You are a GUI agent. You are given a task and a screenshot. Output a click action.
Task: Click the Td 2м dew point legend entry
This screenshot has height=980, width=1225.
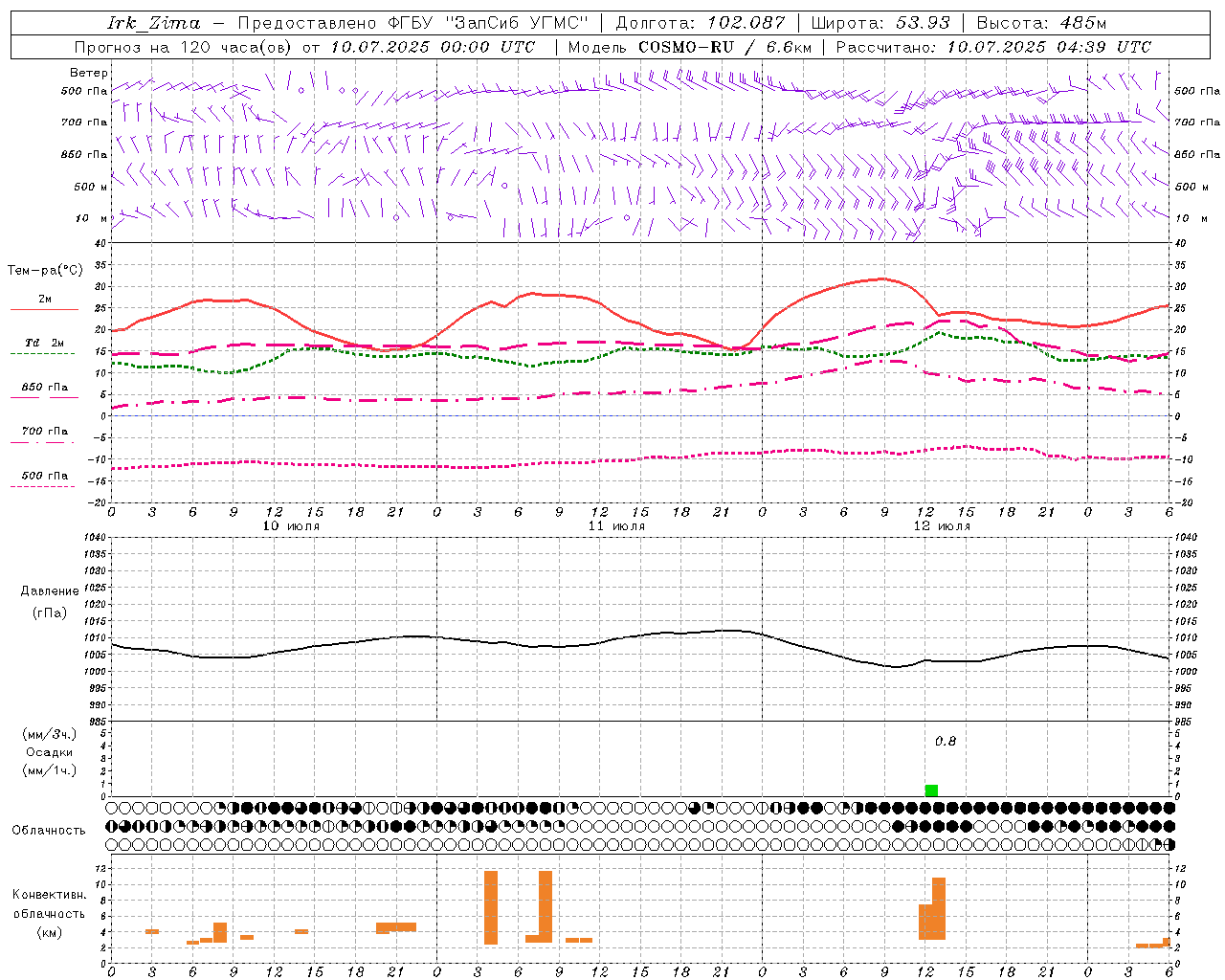point(44,346)
